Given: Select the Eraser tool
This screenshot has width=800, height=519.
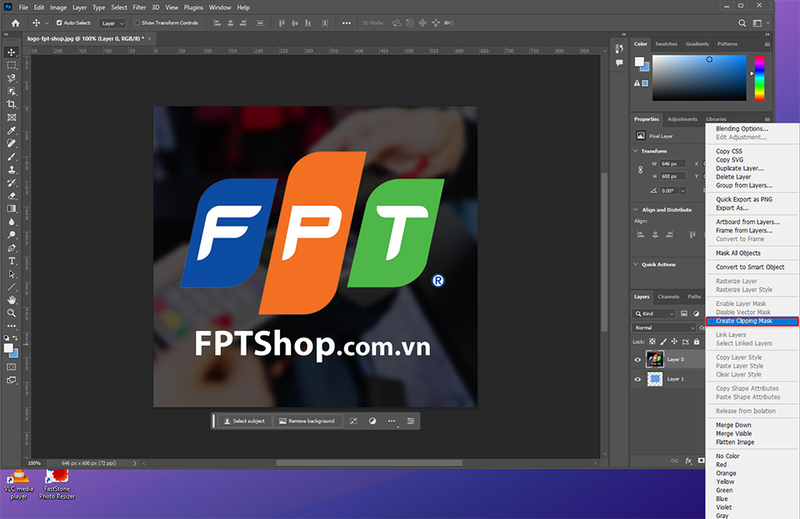Looking at the screenshot, I should point(11,196).
